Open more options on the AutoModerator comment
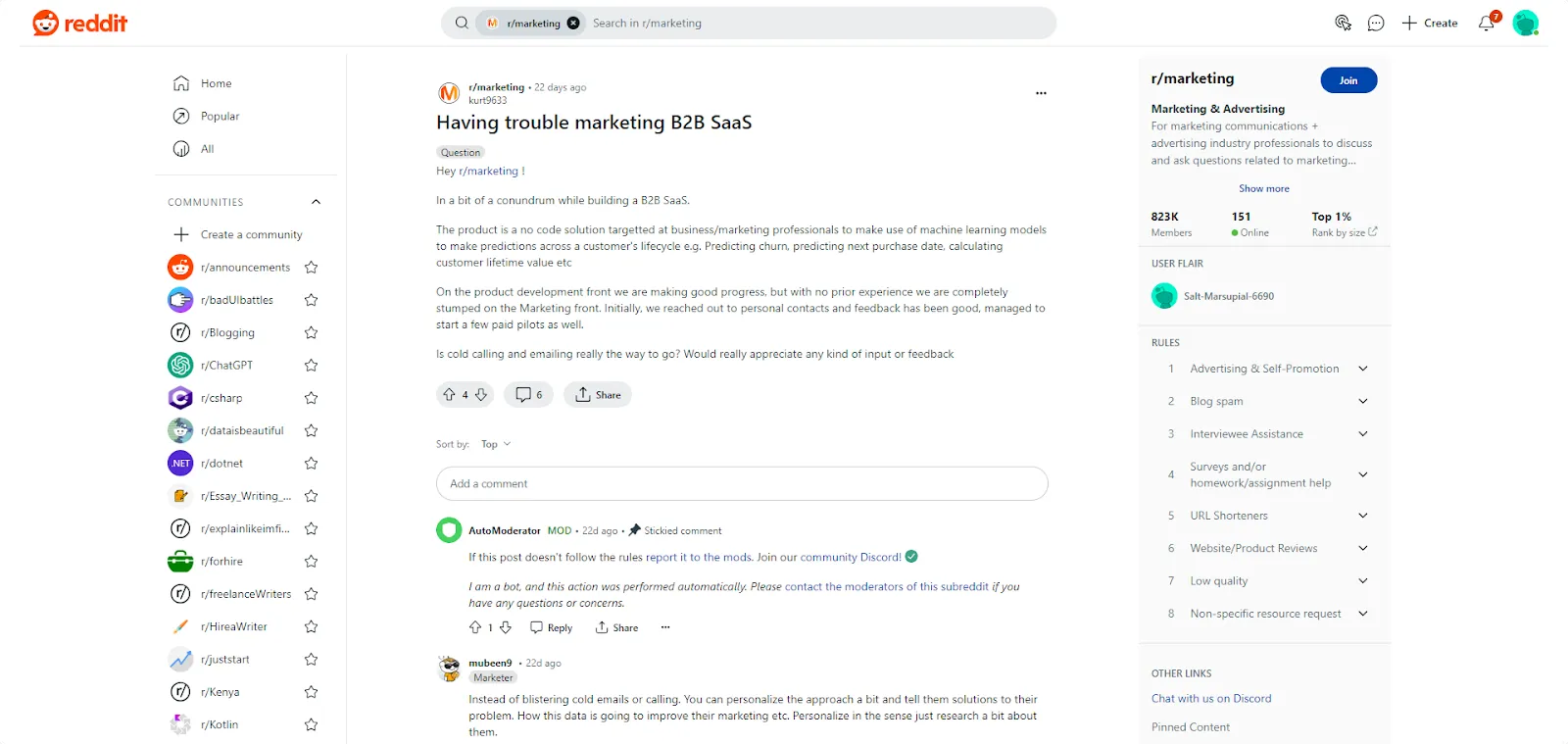The height and width of the screenshot is (744, 1568). point(665,627)
